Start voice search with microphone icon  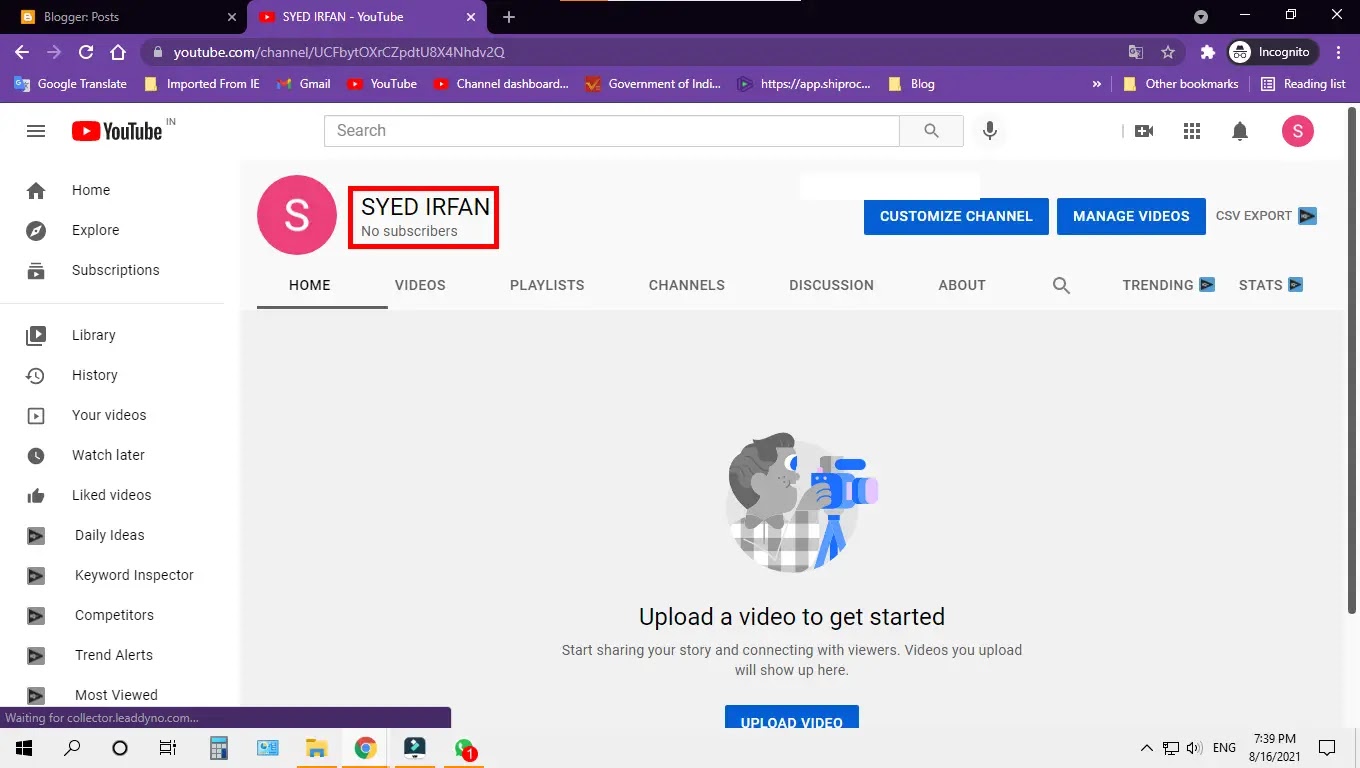[x=990, y=131]
